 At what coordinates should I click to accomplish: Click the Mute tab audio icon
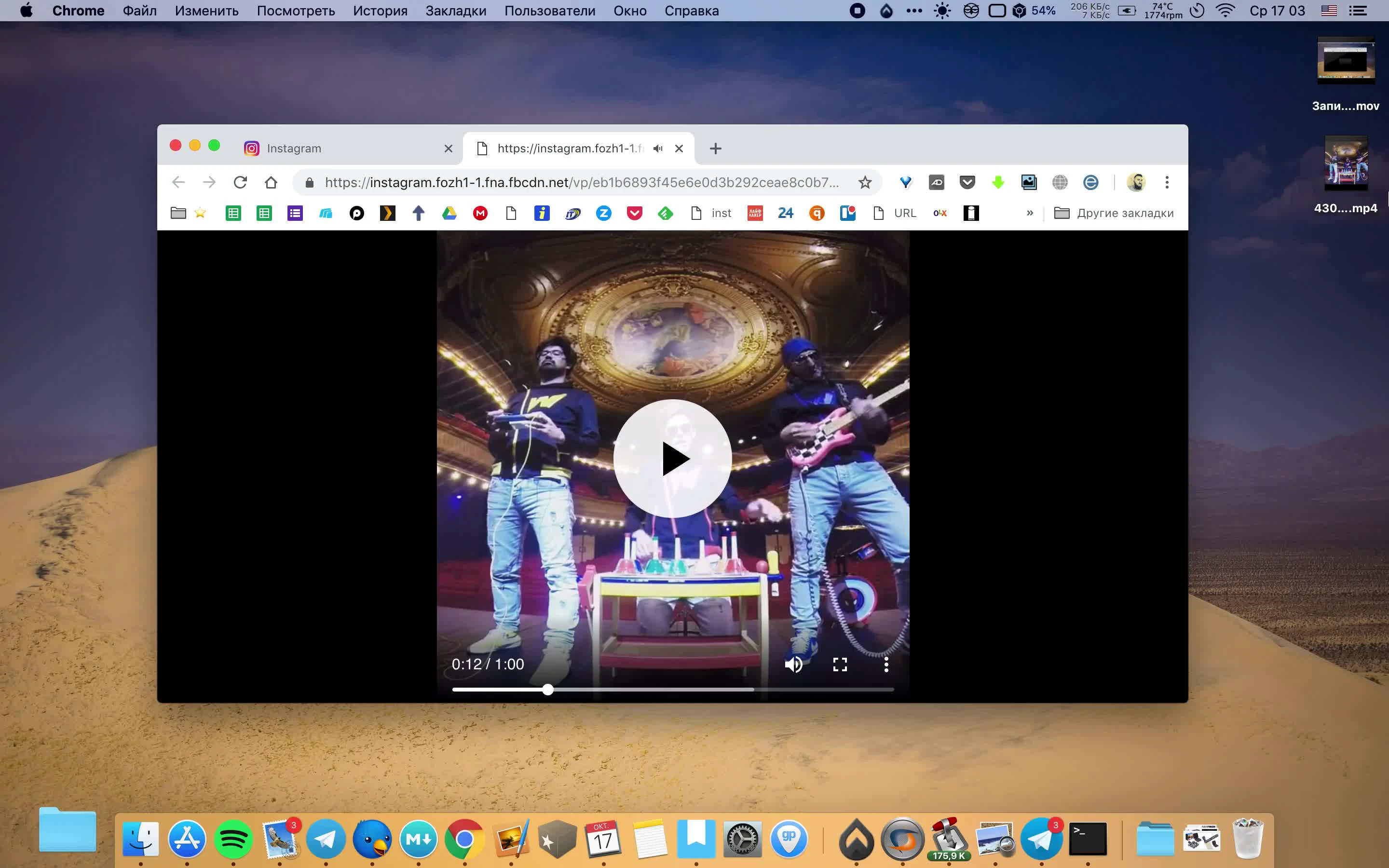[657, 148]
